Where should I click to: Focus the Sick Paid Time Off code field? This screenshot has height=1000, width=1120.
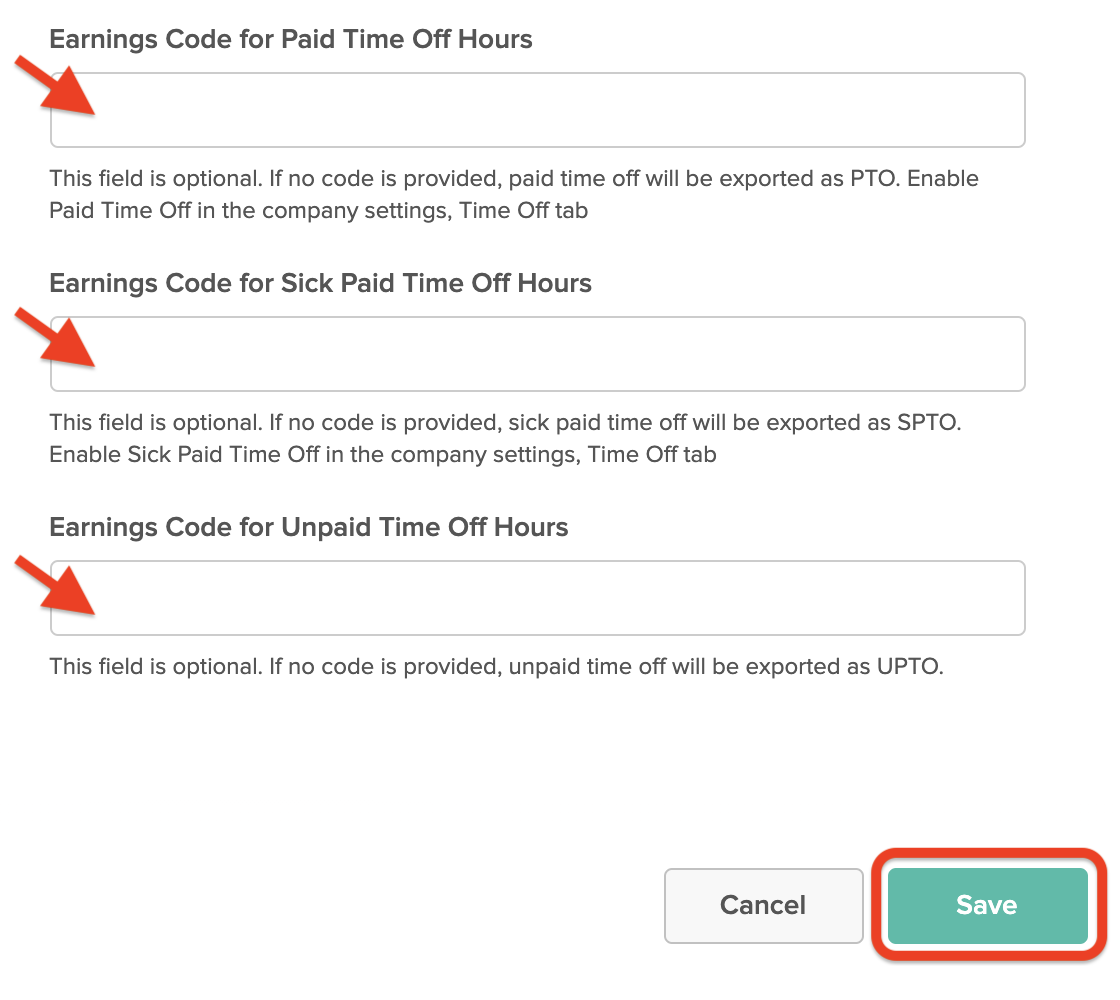pos(538,354)
